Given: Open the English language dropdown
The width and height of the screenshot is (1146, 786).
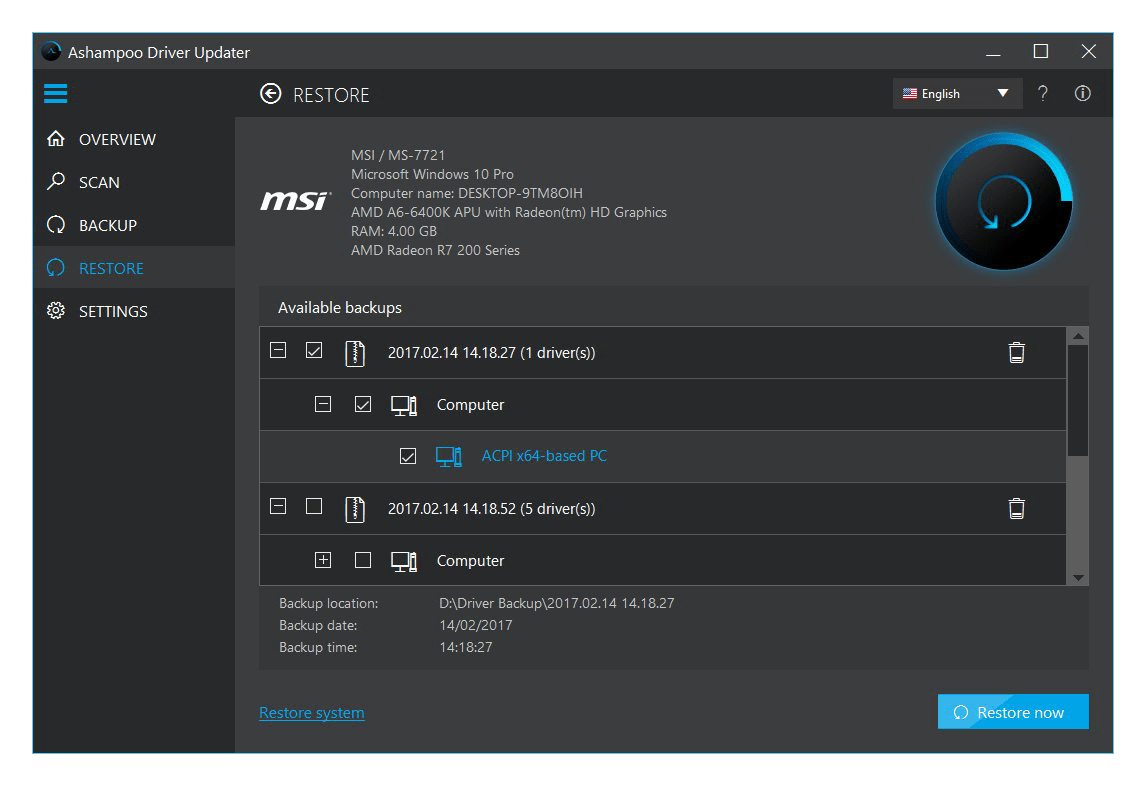Looking at the screenshot, I should tap(957, 93).
